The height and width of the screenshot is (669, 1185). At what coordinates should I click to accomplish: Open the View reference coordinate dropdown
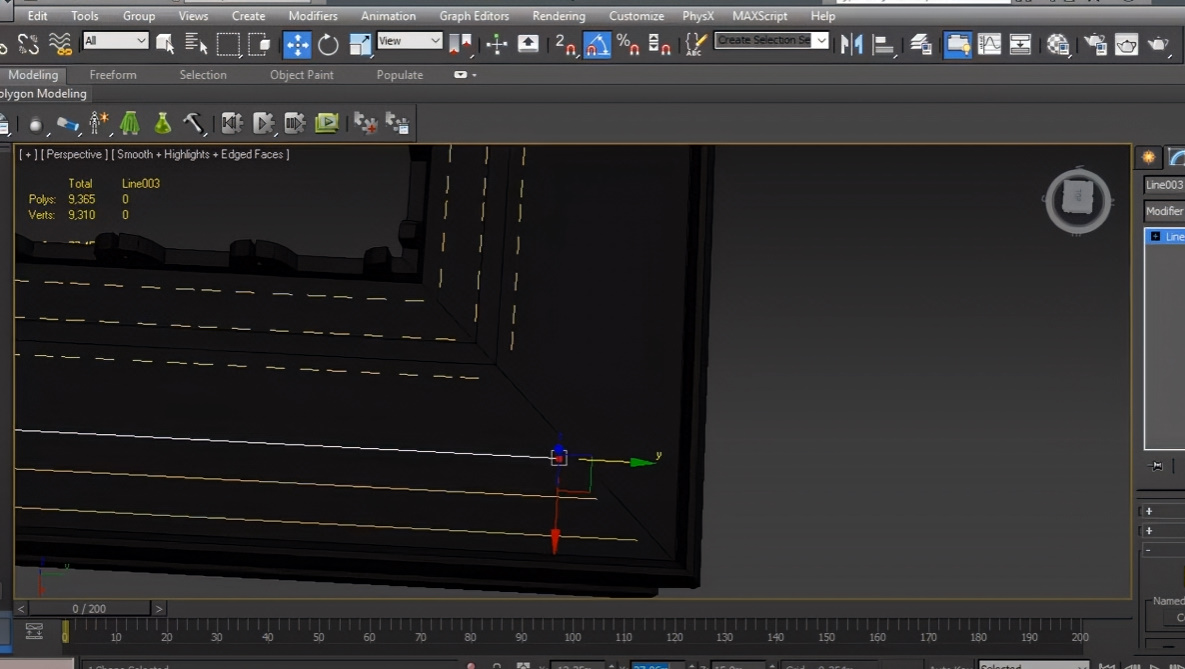pos(409,41)
